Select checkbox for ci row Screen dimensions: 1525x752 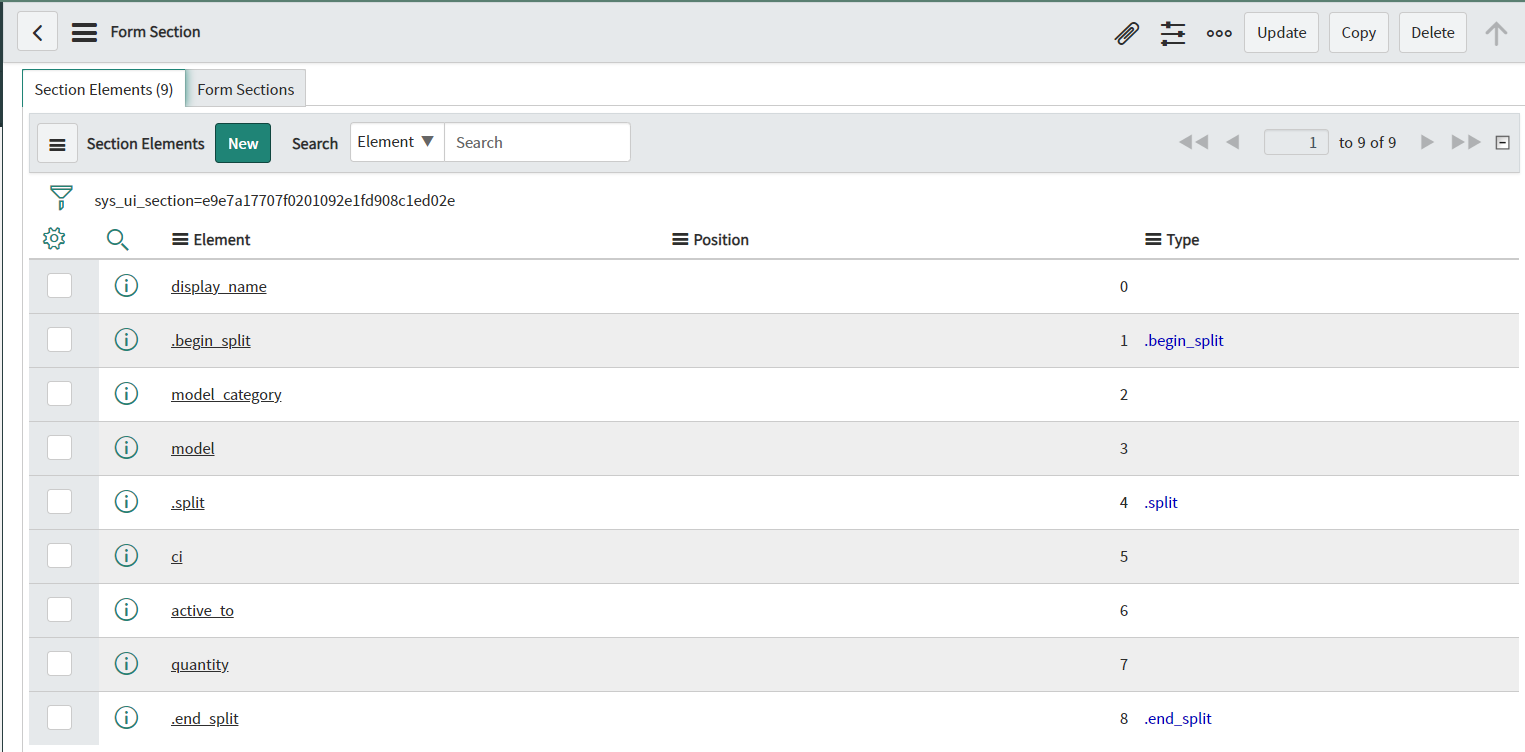point(59,556)
